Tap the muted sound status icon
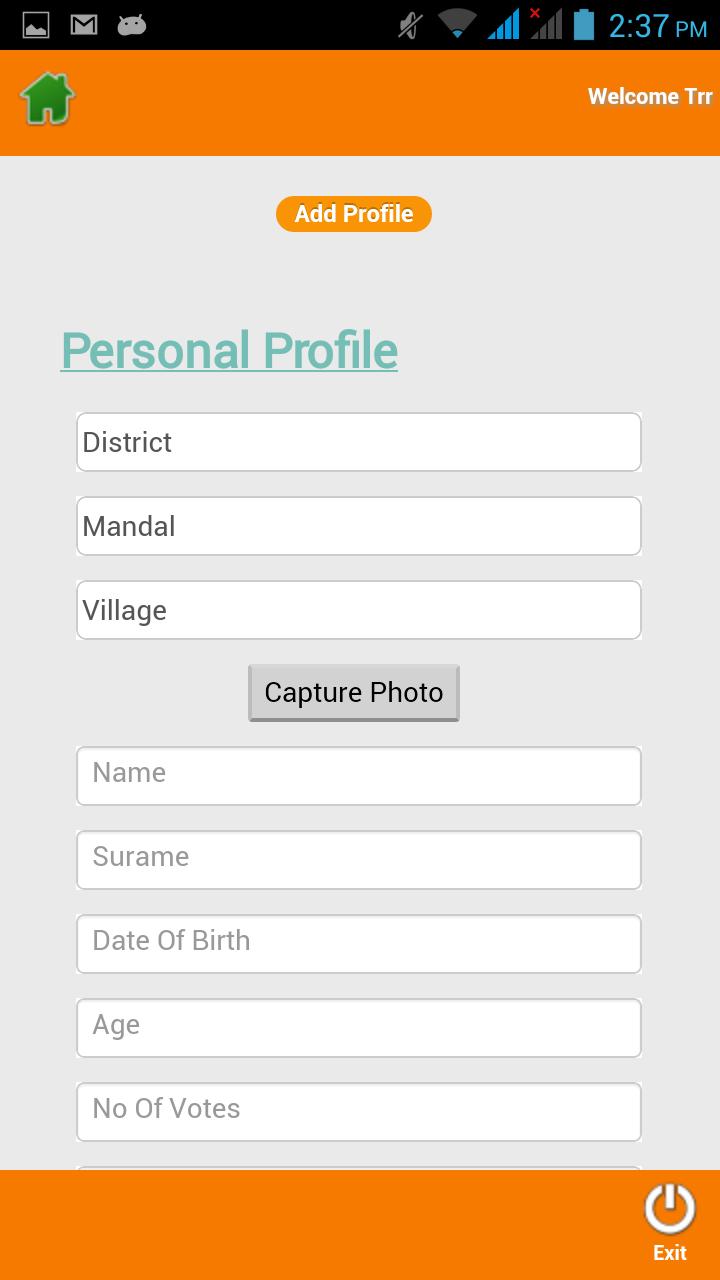The height and width of the screenshot is (1280, 720). tap(410, 25)
